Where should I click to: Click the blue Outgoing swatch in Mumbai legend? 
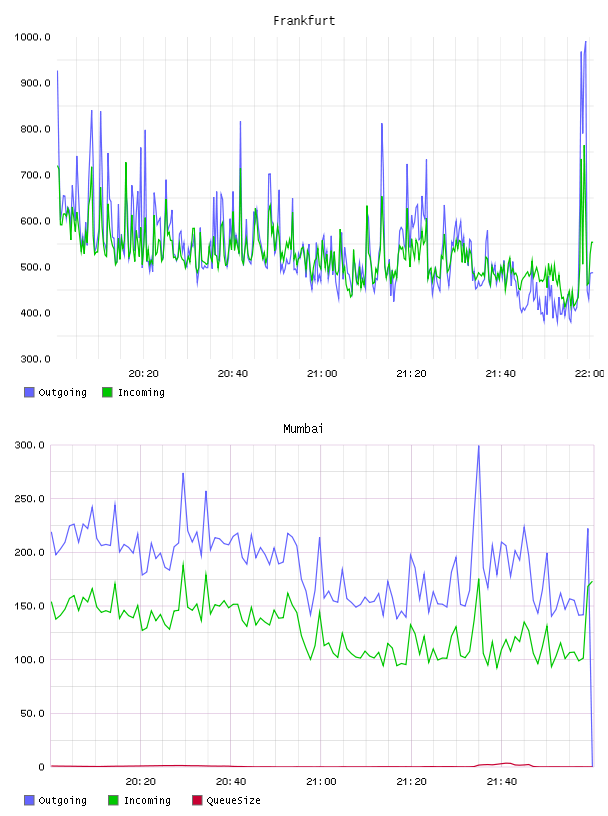coord(29,800)
